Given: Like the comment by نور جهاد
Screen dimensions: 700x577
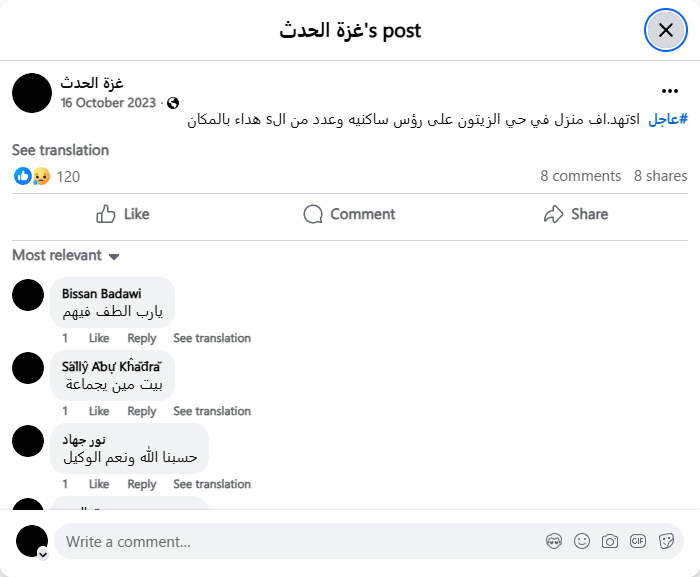Looking at the screenshot, I should point(99,484).
